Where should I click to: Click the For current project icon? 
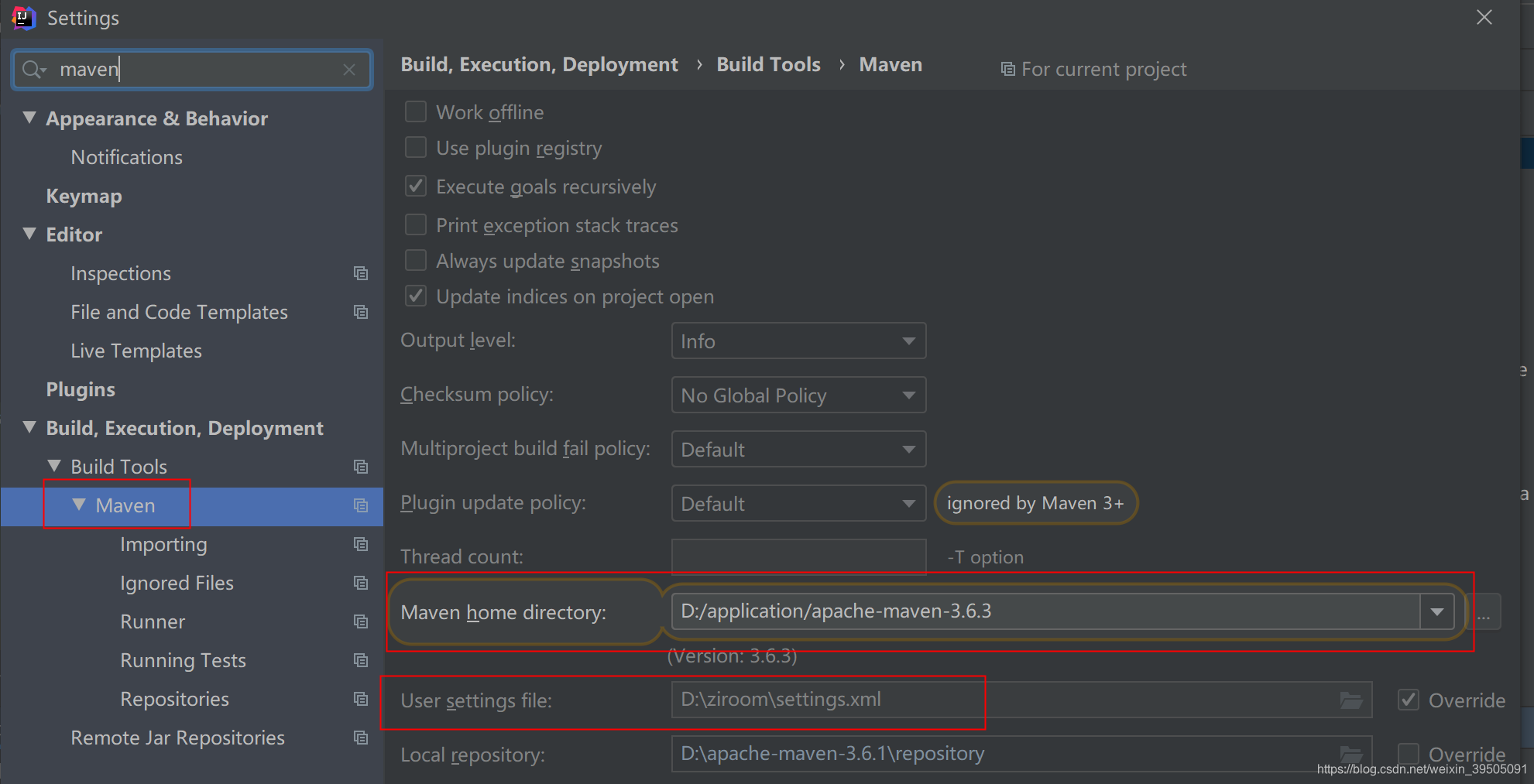pos(1007,70)
